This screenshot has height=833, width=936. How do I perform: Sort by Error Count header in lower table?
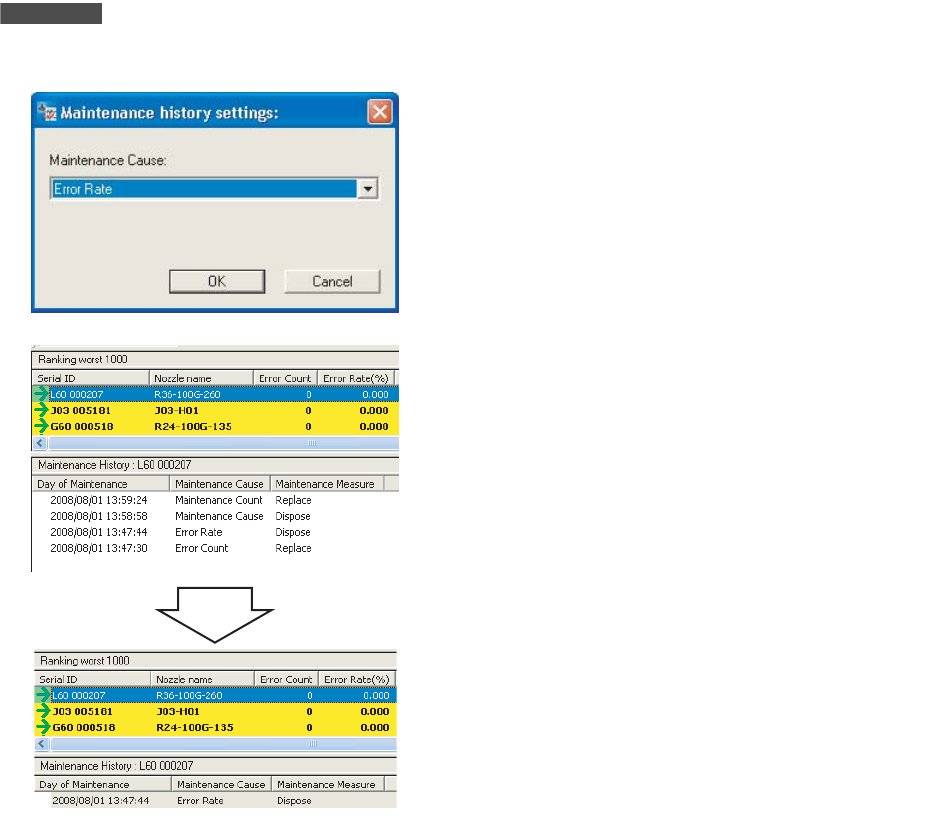coord(287,679)
